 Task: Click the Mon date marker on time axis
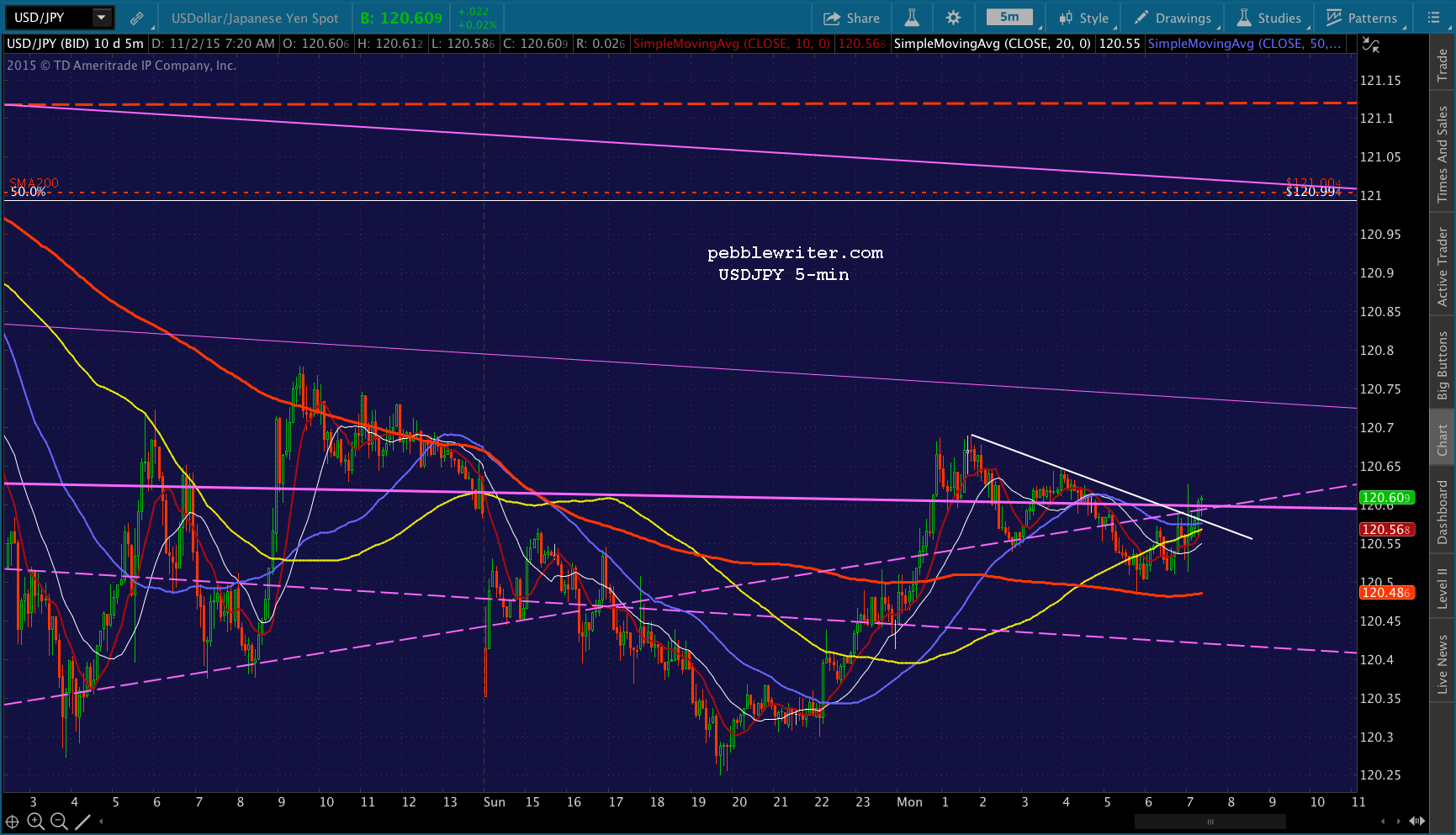click(909, 802)
